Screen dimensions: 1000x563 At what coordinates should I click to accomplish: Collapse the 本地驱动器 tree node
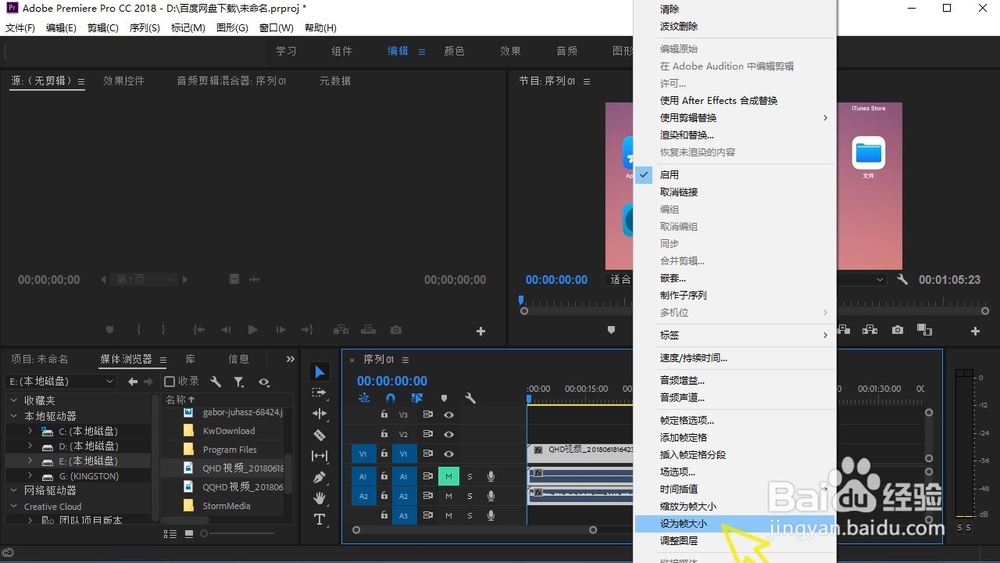click(13, 415)
